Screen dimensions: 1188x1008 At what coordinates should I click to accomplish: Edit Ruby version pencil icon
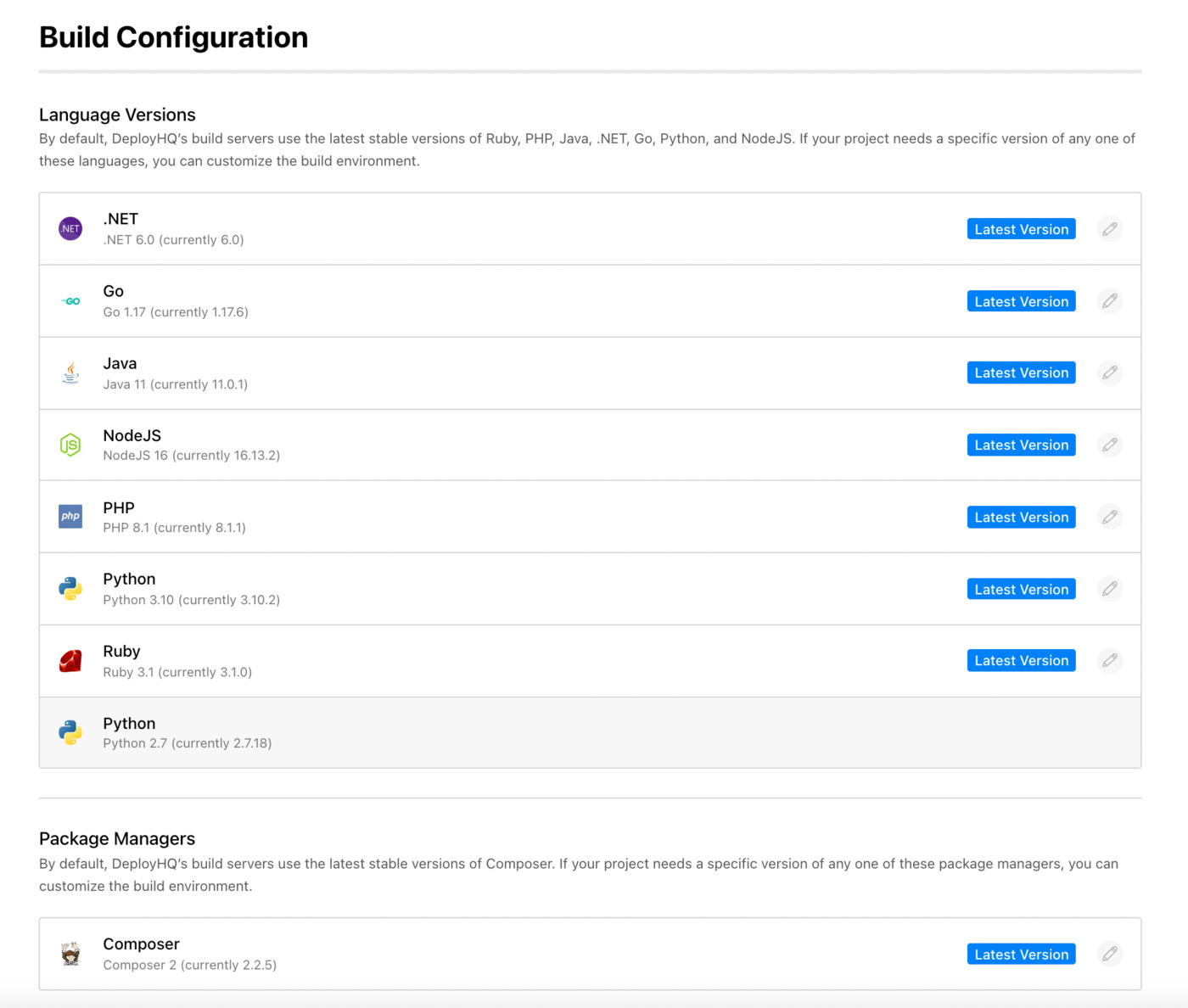pos(1110,660)
